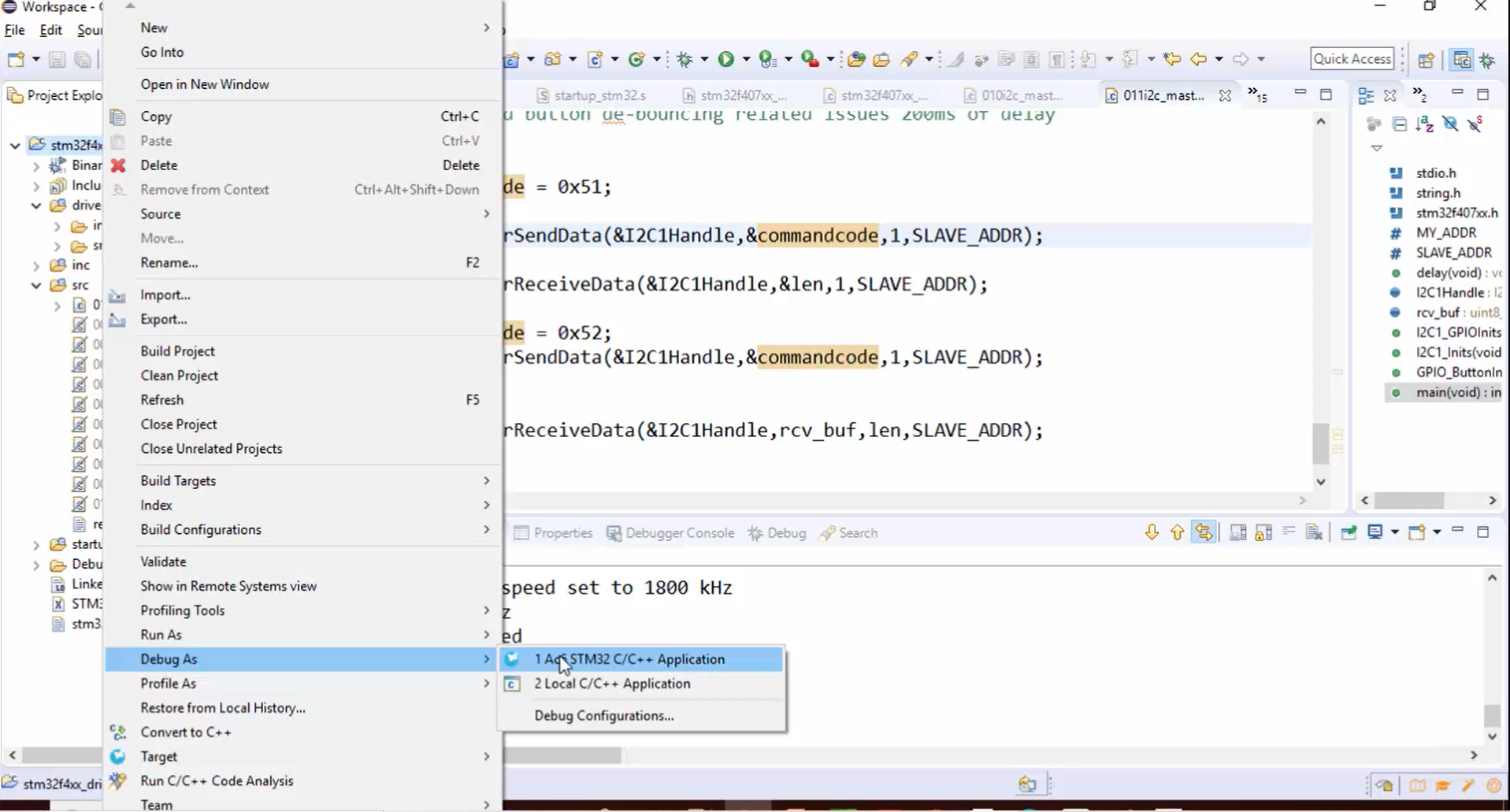Toggle Hide Fields in Outline view
Screen dimensions: 1510x812
click(x=1450, y=124)
